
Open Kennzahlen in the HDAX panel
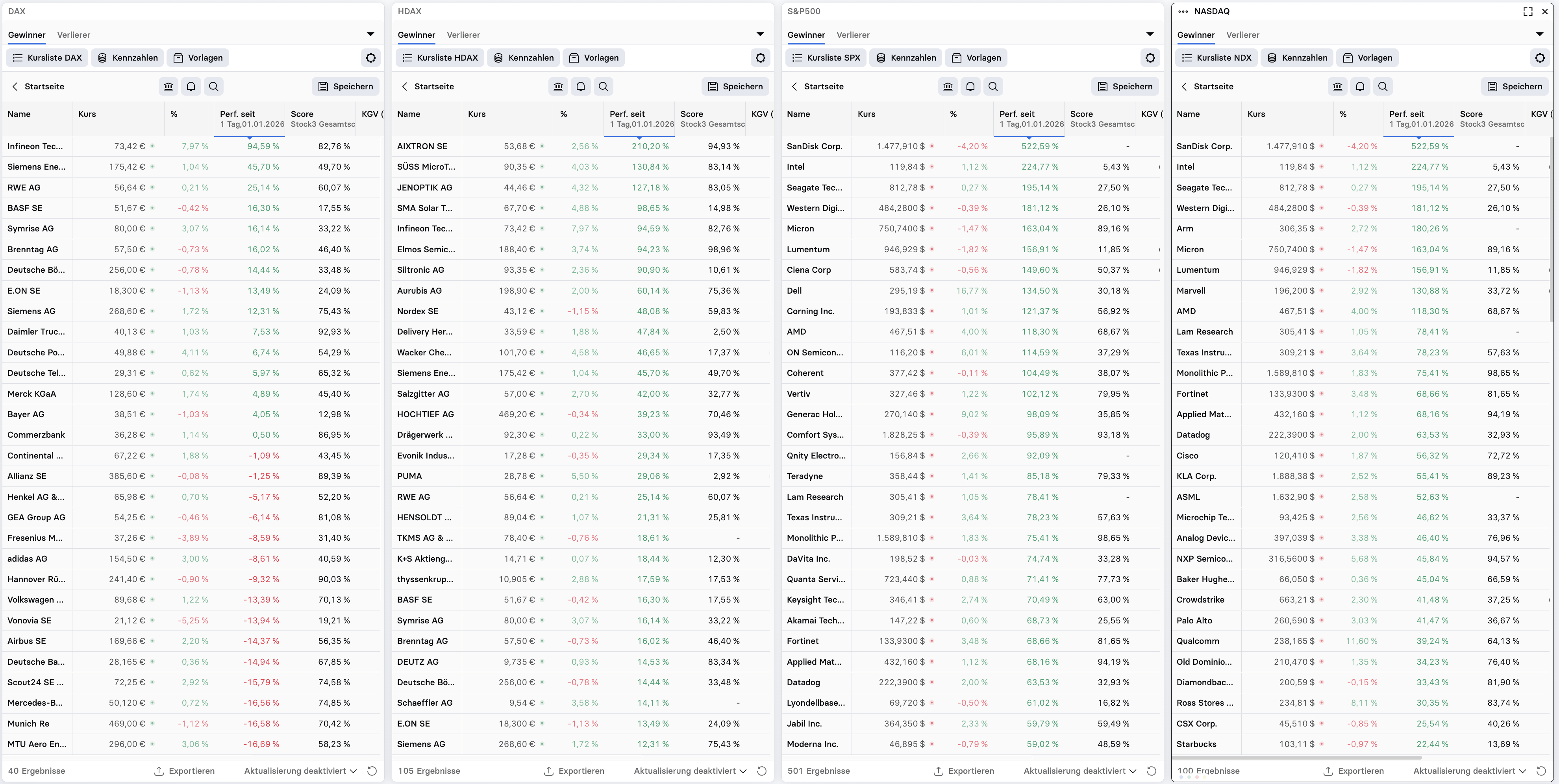[524, 58]
